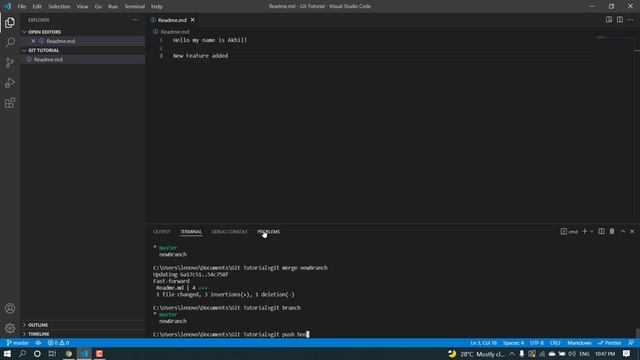The width and height of the screenshot is (640, 360).
Task: Open the Terminal menu
Action: coord(134,7)
